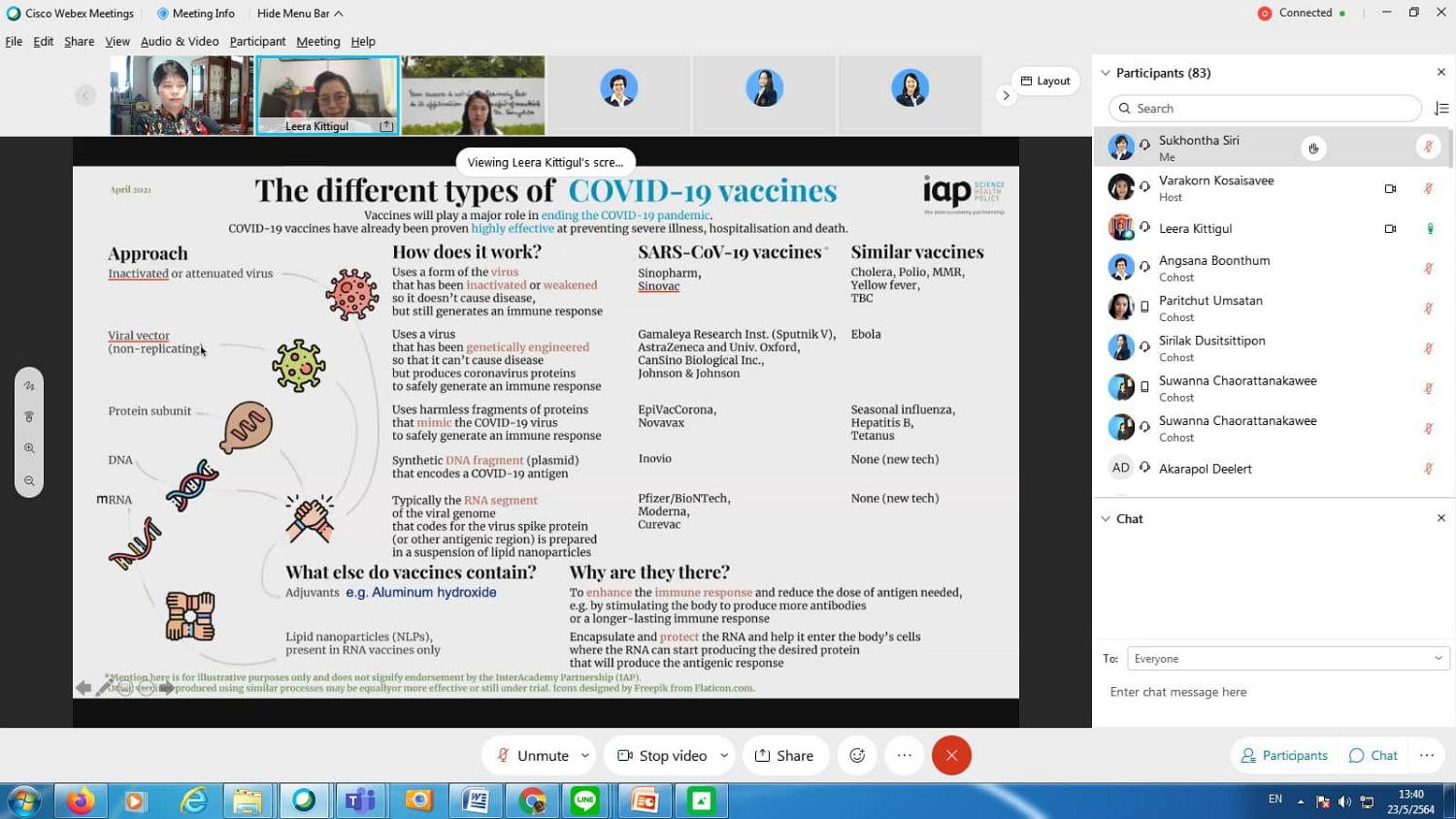Zoom out of the shared screen
The height and width of the screenshot is (819, 1456).
click(29, 480)
